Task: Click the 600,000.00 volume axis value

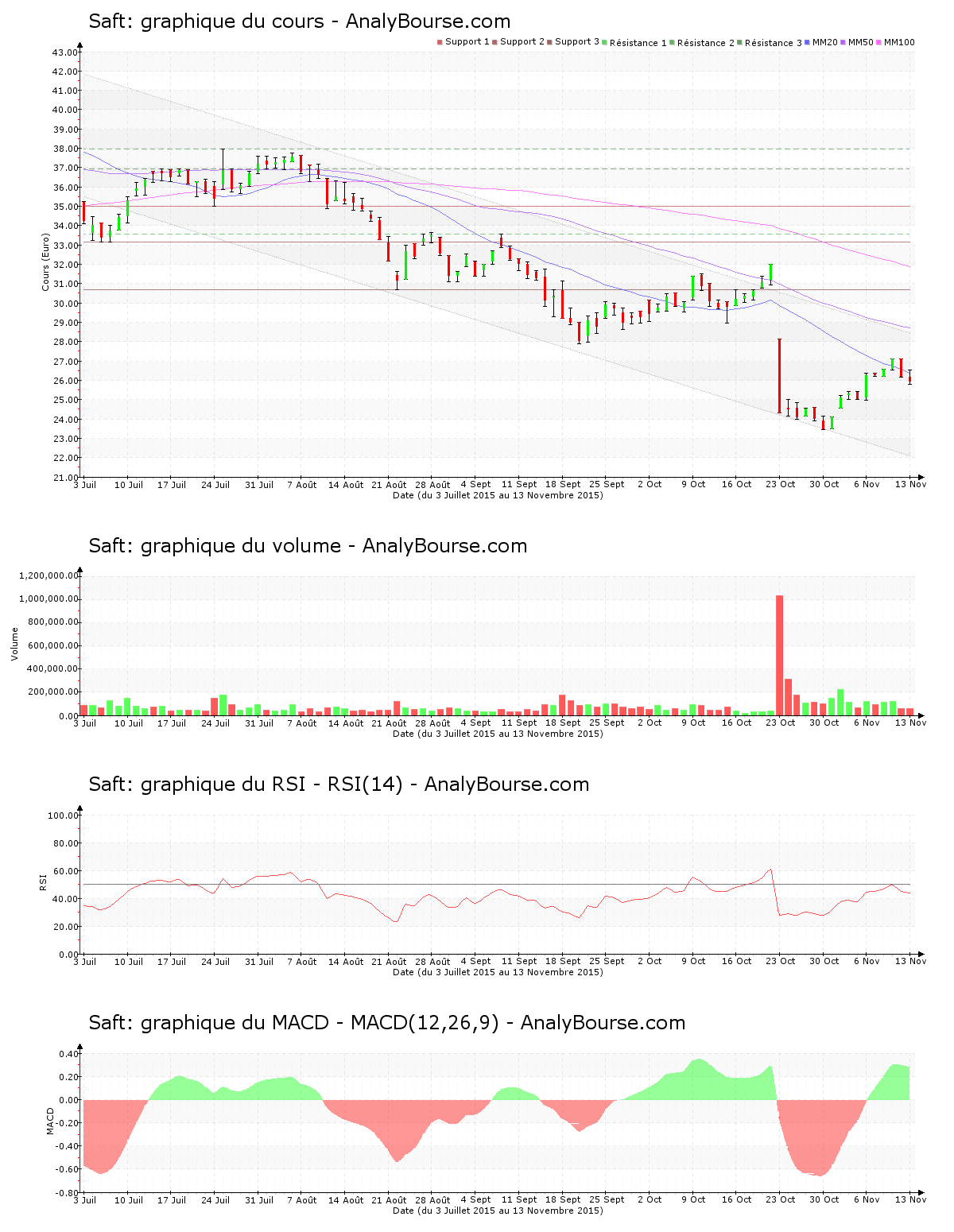Action: (x=52, y=645)
